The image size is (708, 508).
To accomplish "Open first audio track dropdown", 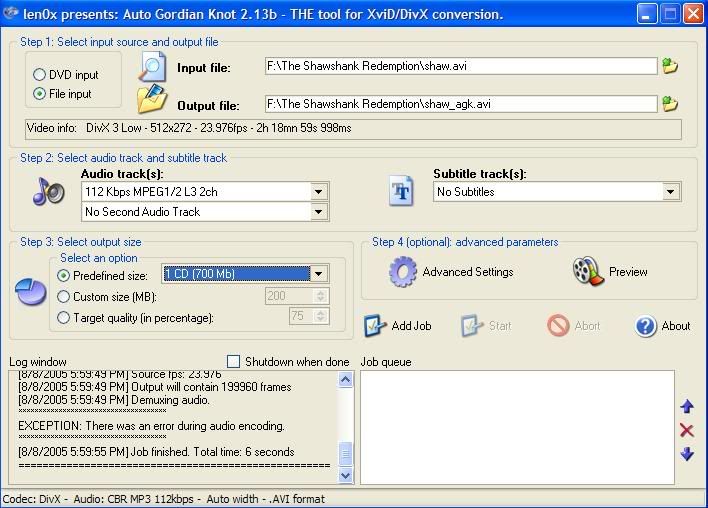I will (x=319, y=192).
